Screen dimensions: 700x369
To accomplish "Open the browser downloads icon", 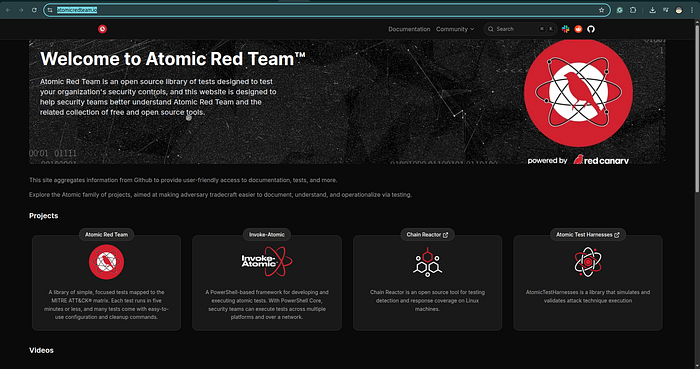I will click(x=652, y=10).
